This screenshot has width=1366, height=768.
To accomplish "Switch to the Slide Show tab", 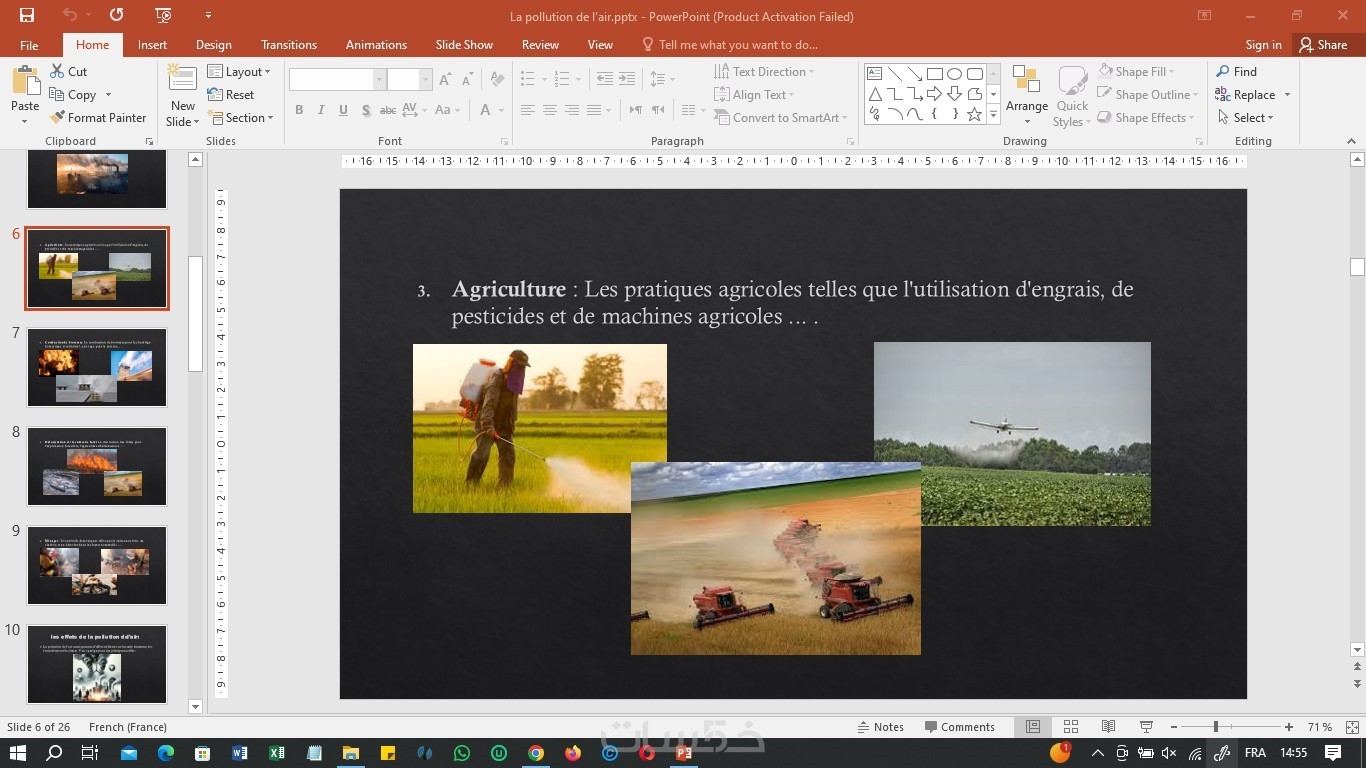I will [464, 45].
